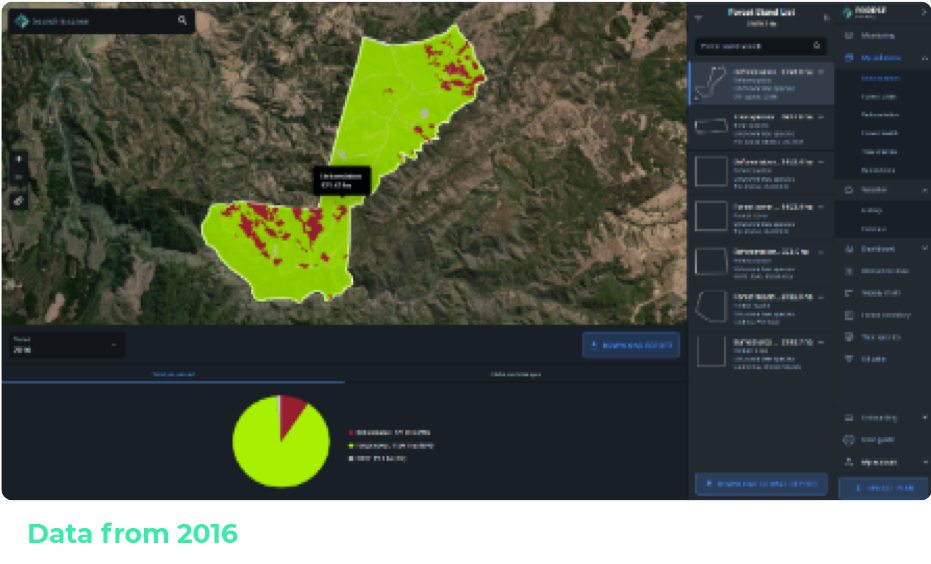
Task: Click the zoom in plus icon on the map
Action: [x=21, y=159]
